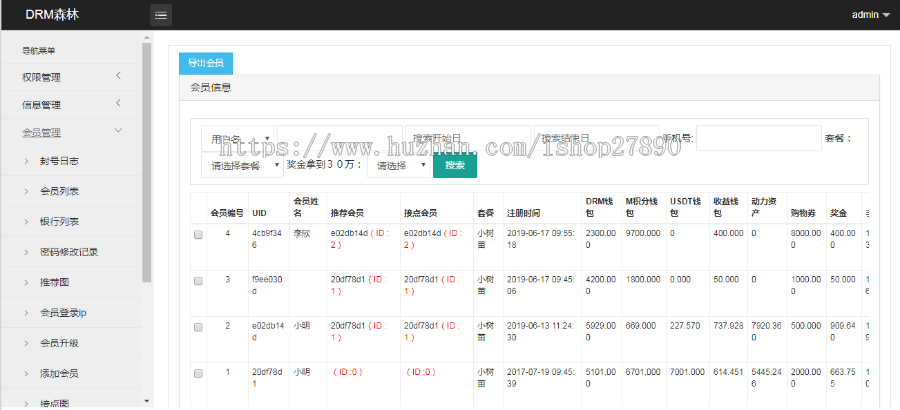Click the sidebar scrollbar thumb
Viewport: 900px width, 410px height.
click(146, 163)
